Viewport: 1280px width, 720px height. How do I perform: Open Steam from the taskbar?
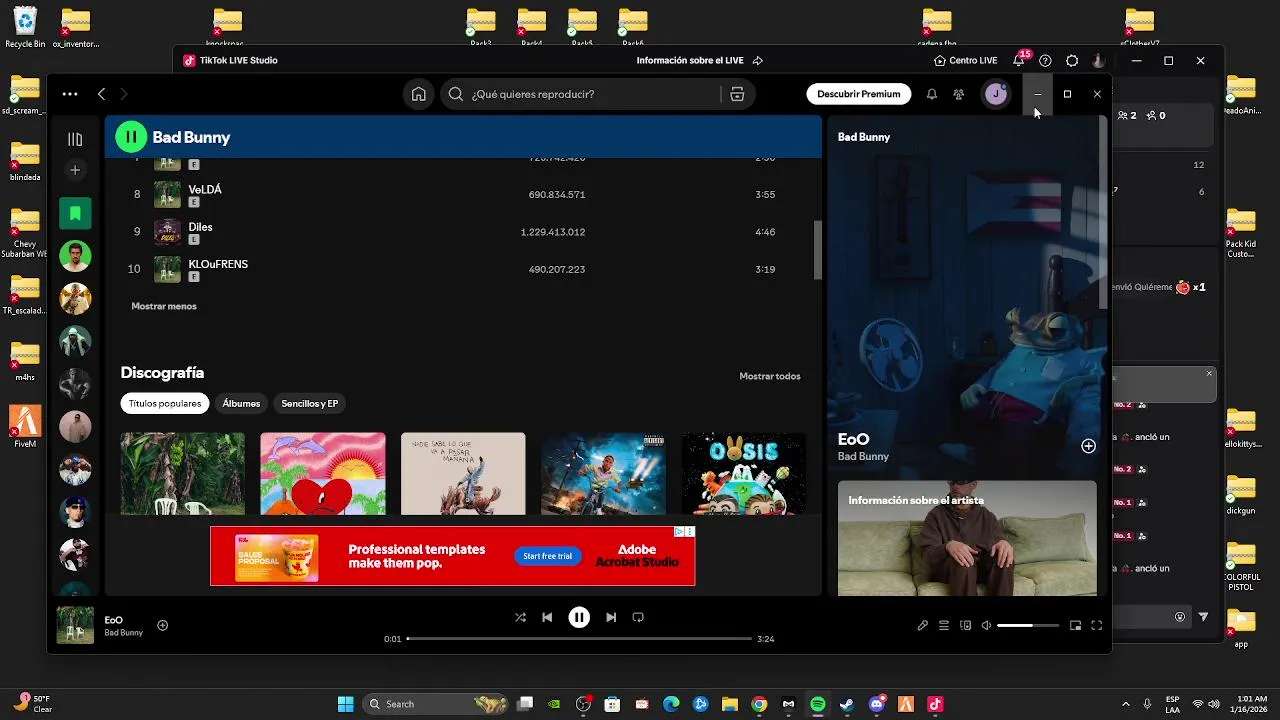tap(846, 704)
